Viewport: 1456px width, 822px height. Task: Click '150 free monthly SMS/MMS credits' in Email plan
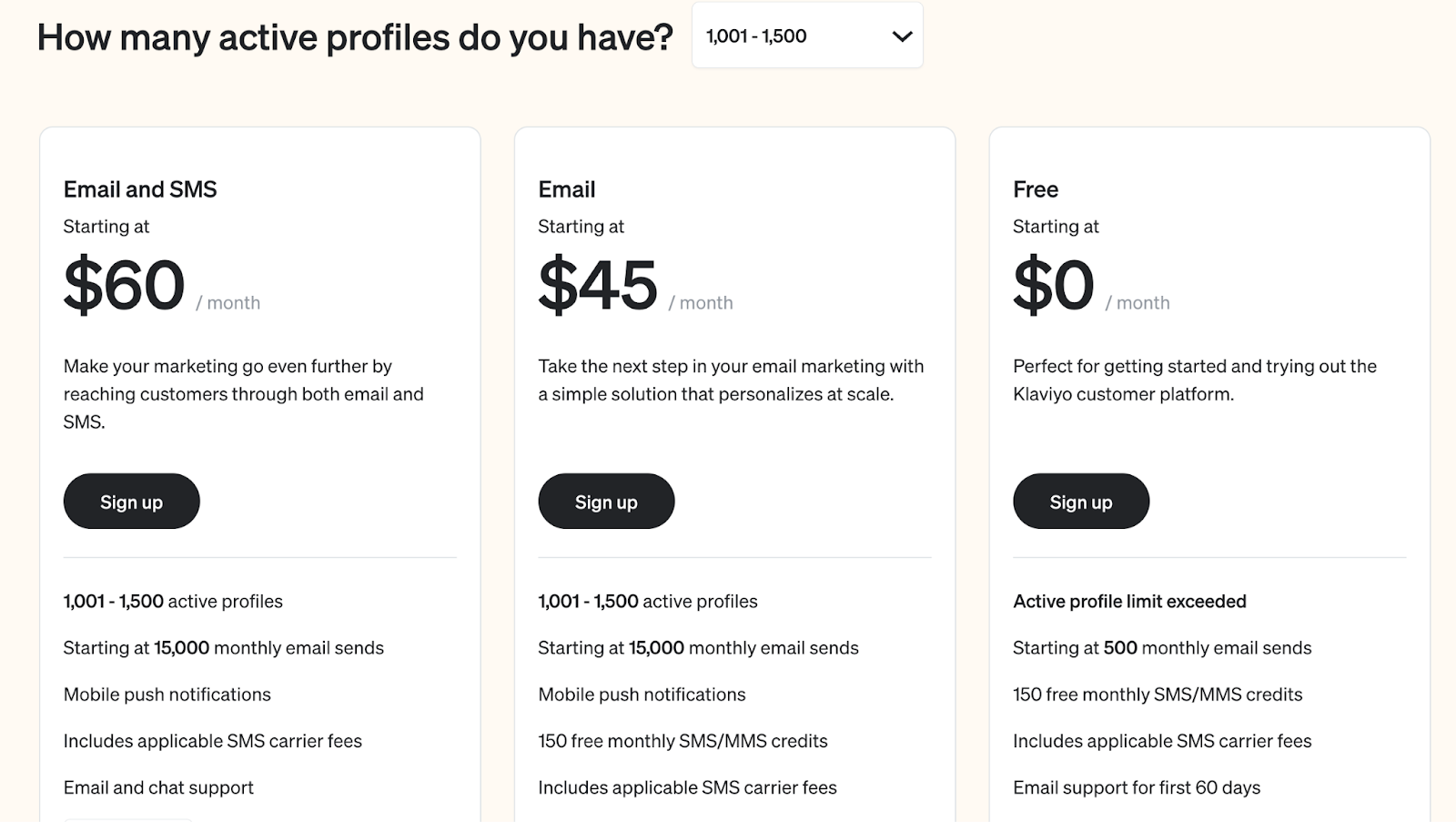tap(682, 741)
